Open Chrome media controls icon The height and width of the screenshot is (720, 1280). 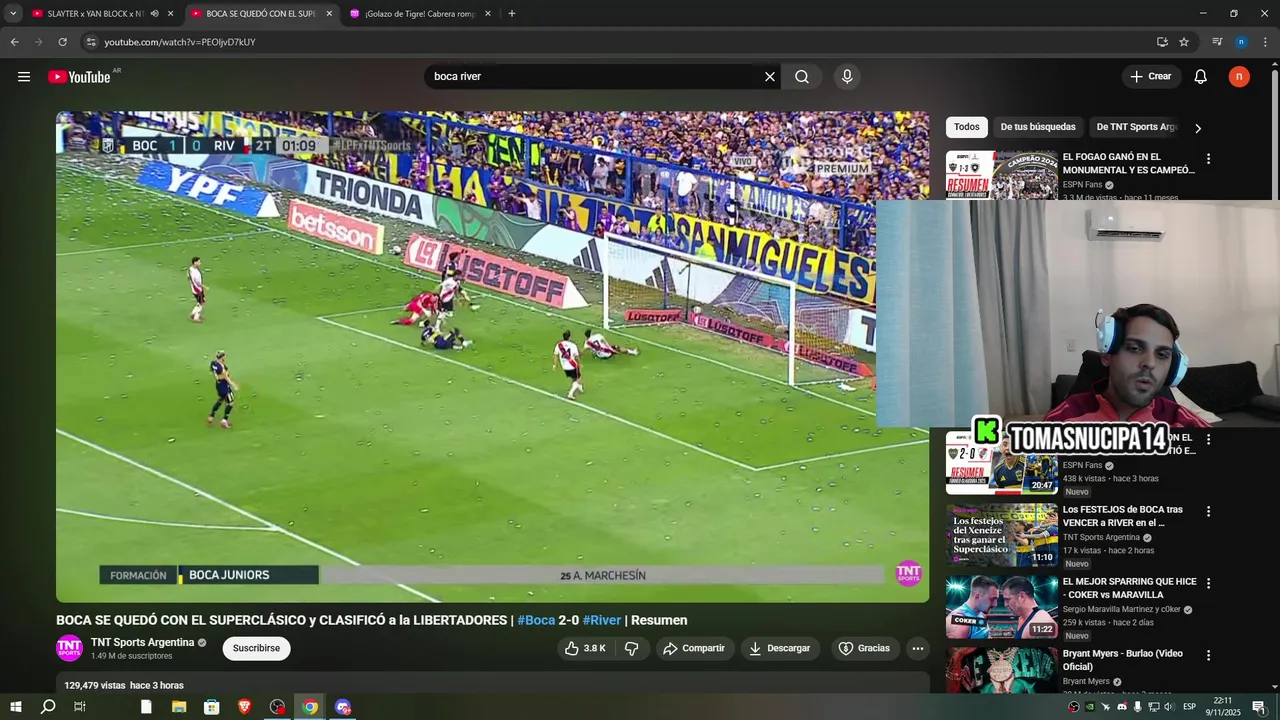(1217, 42)
